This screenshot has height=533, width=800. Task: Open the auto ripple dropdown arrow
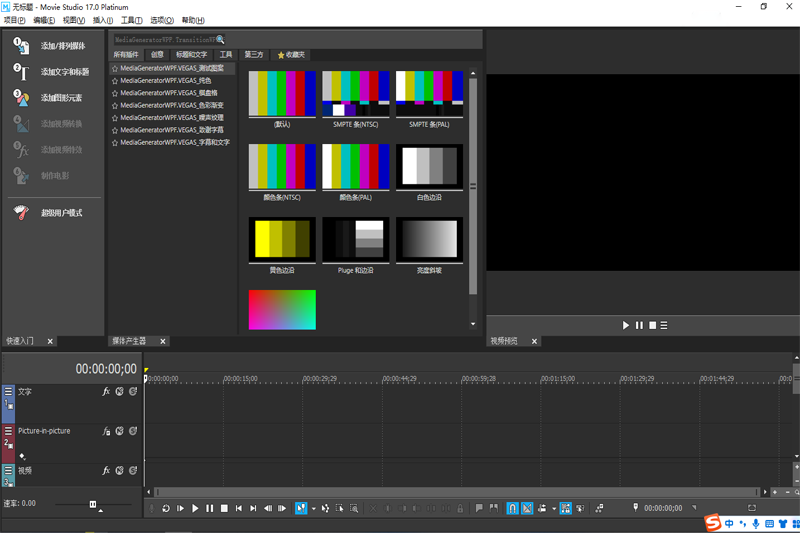click(x=553, y=508)
